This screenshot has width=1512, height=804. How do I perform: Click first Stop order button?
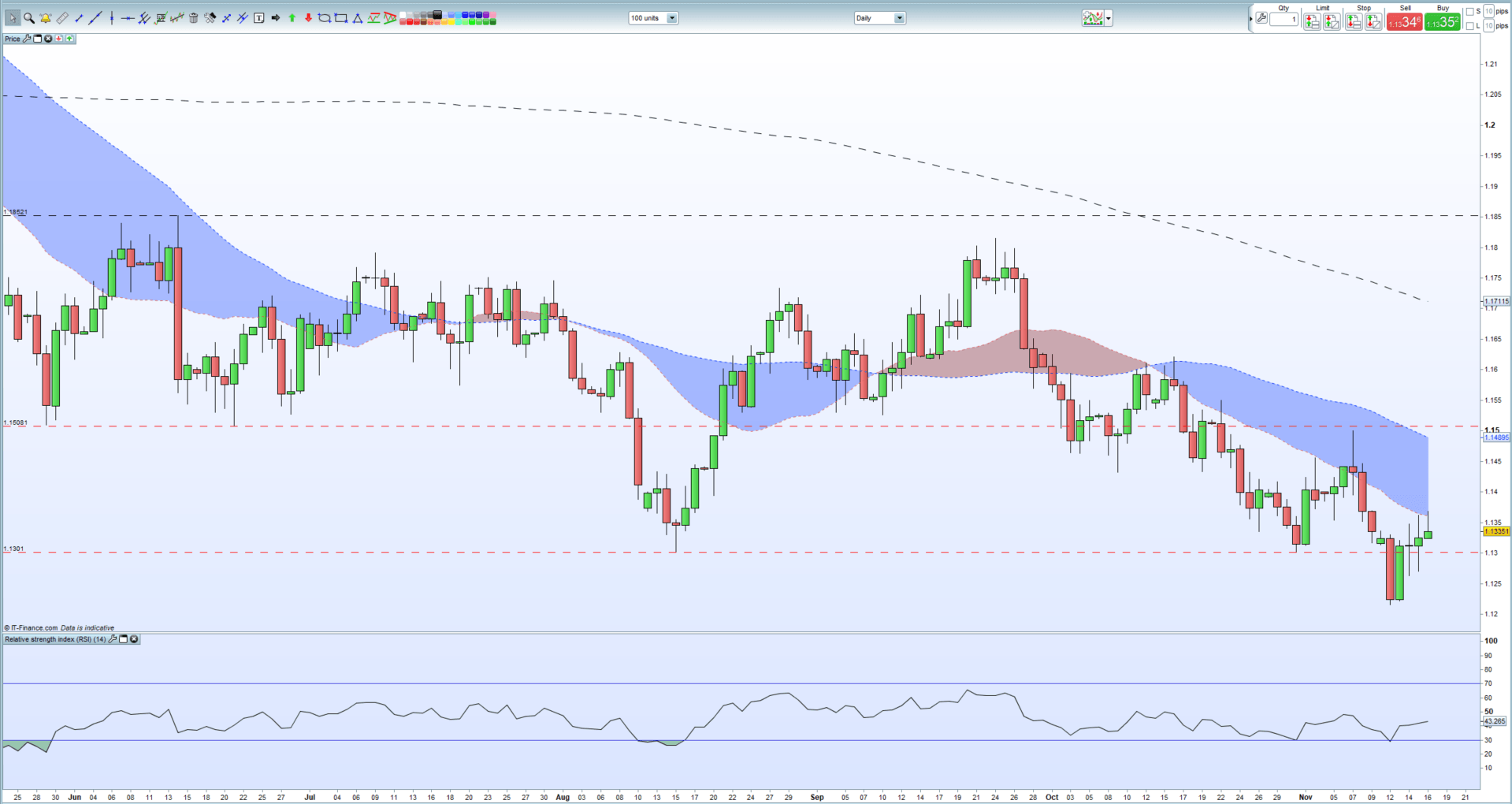click(1354, 21)
